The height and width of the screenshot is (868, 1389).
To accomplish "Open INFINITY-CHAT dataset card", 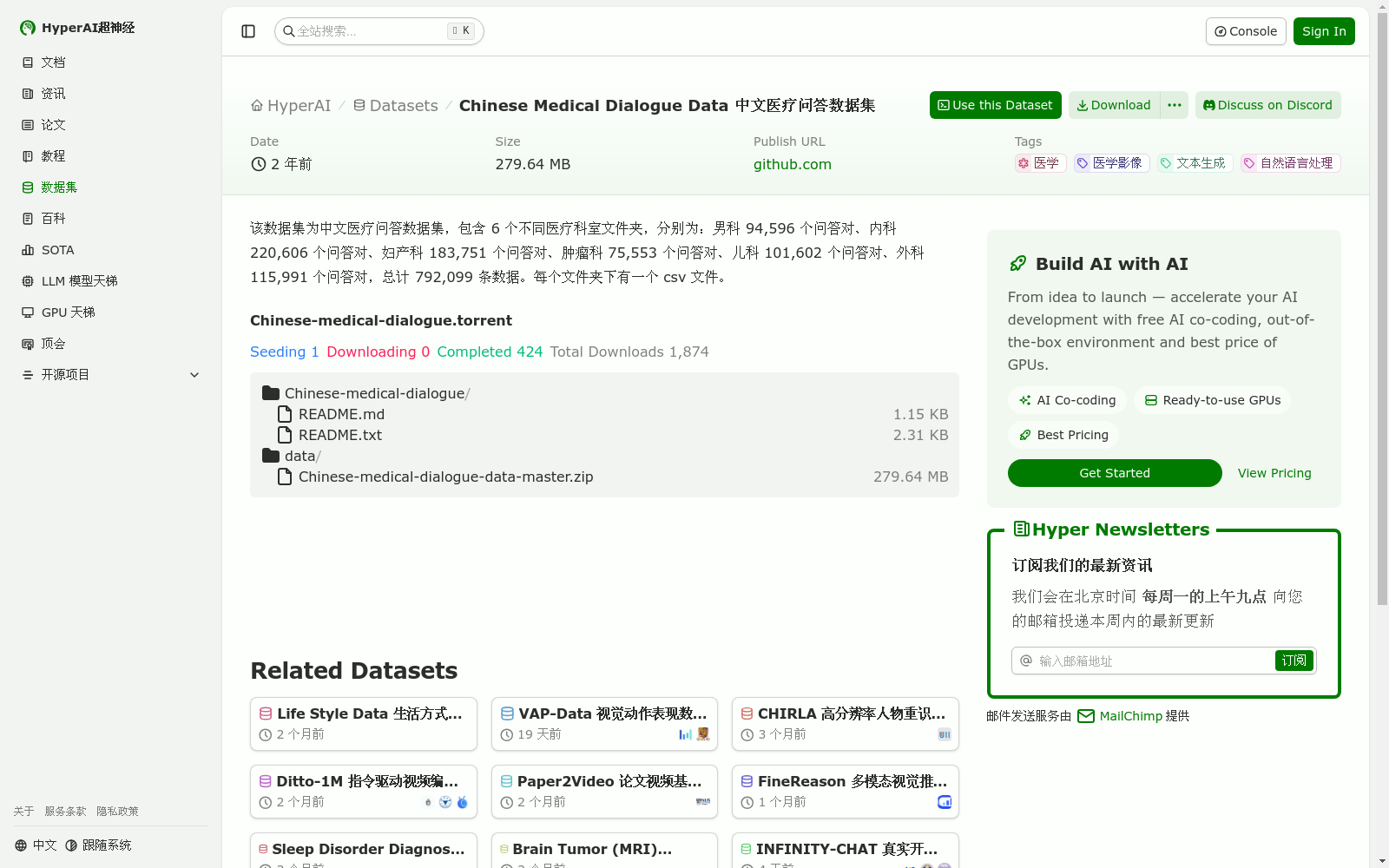I will pos(846,851).
